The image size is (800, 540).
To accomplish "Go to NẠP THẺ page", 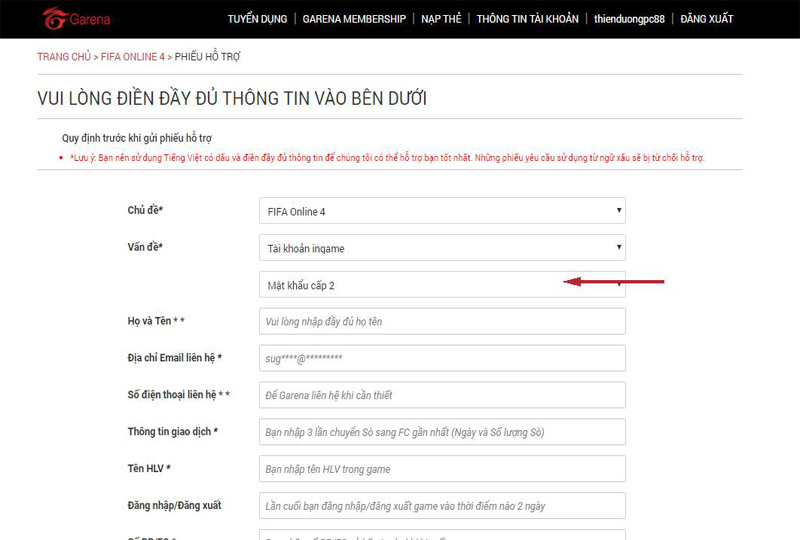I will point(441,19).
